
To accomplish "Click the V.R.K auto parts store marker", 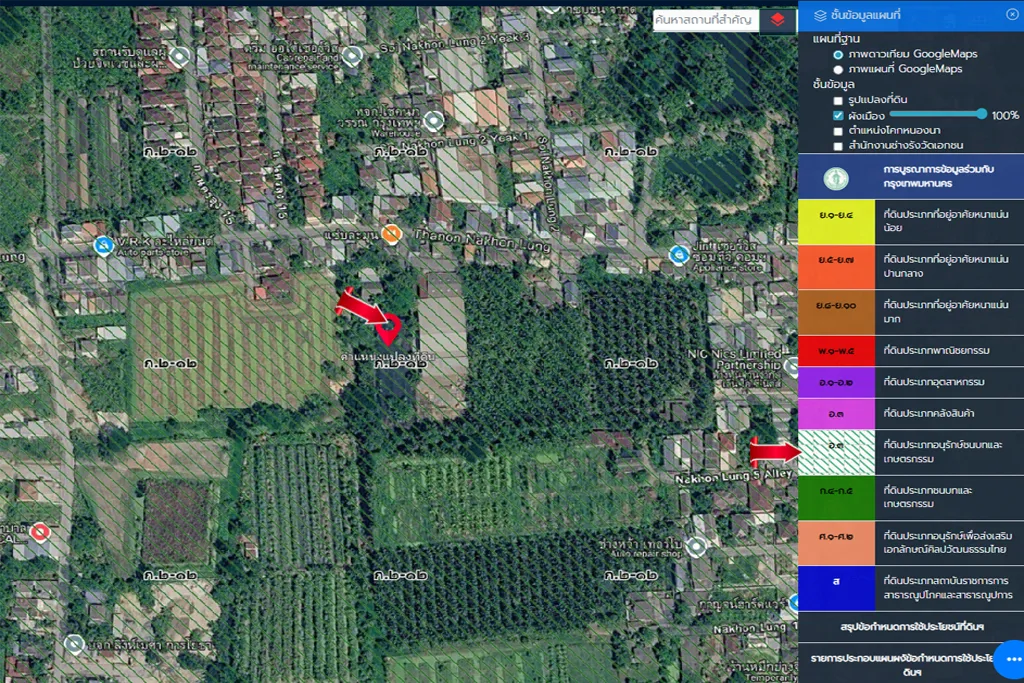I will (102, 244).
